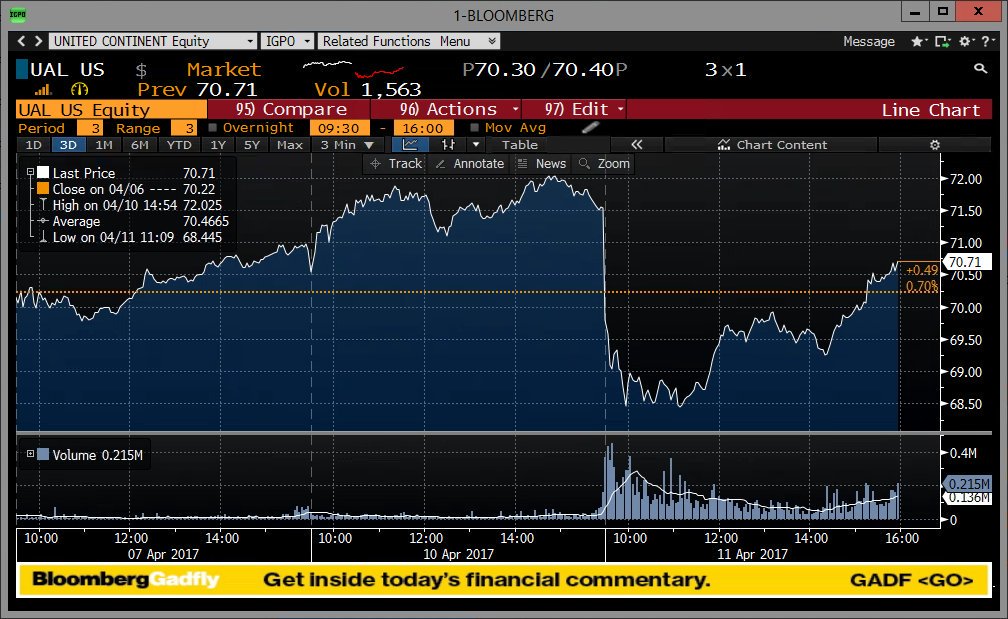This screenshot has height=619, width=1008.
Task: Go forward with the right arrow
Action: (39, 41)
